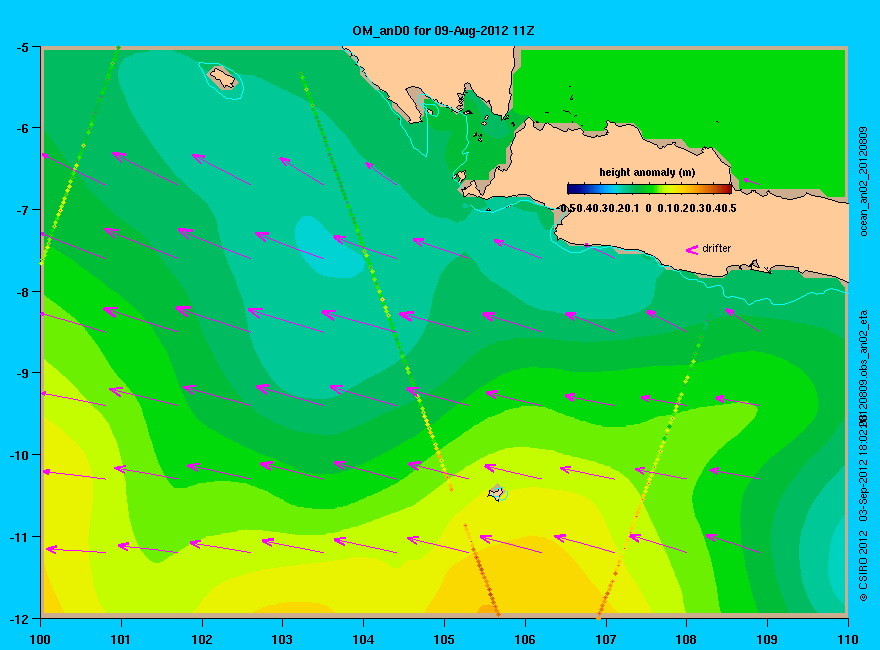This screenshot has height=650, width=880.
Task: Click the 'drifter' legend label
Action: pos(717,248)
